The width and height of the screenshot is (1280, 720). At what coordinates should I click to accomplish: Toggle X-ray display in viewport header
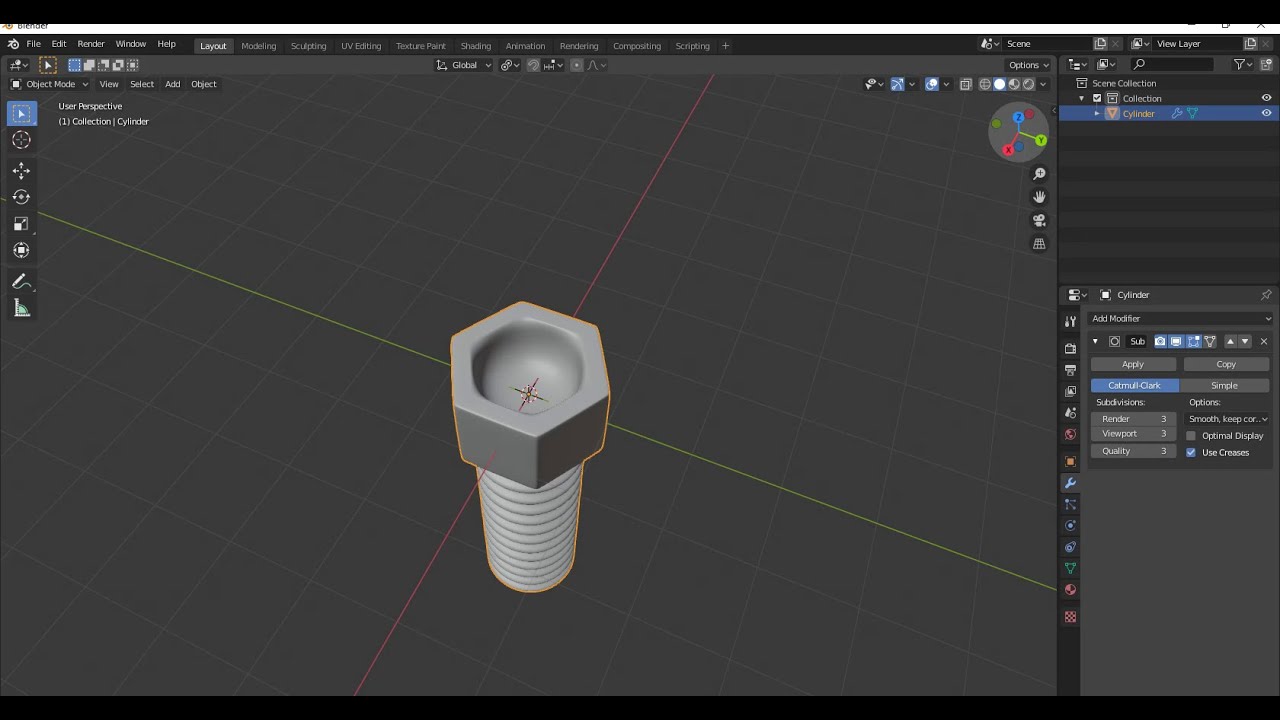coord(966,84)
